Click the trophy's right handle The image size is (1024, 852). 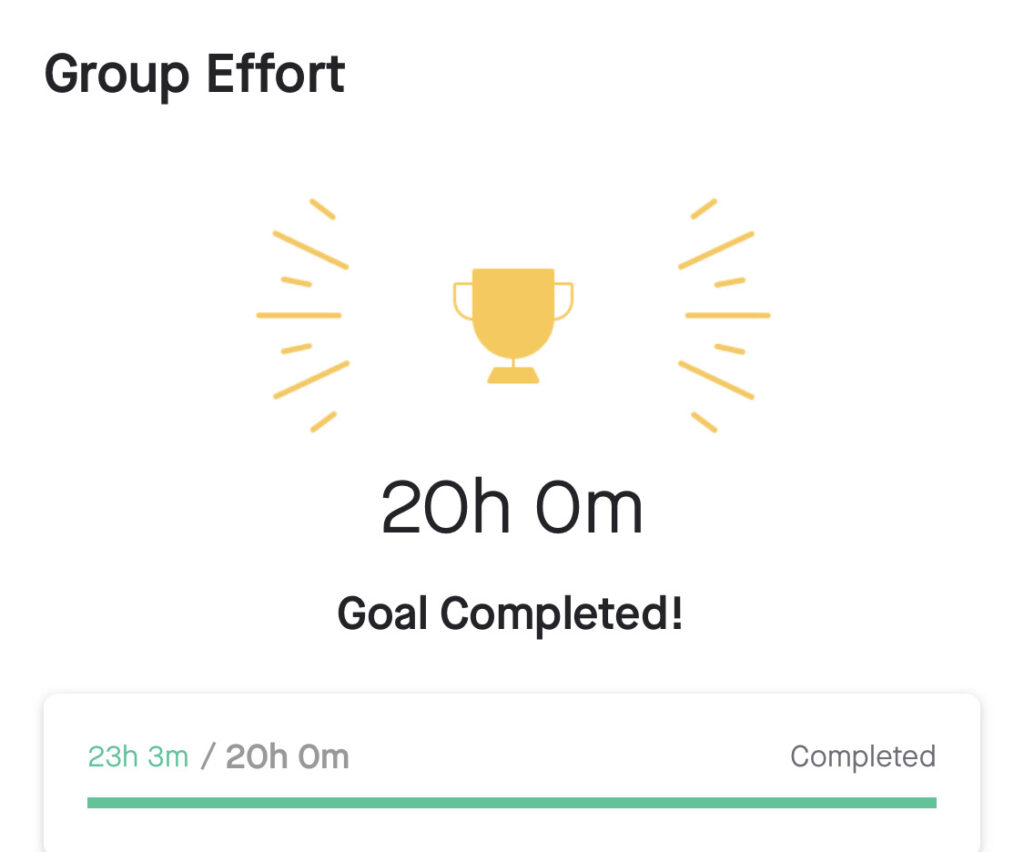coord(564,302)
